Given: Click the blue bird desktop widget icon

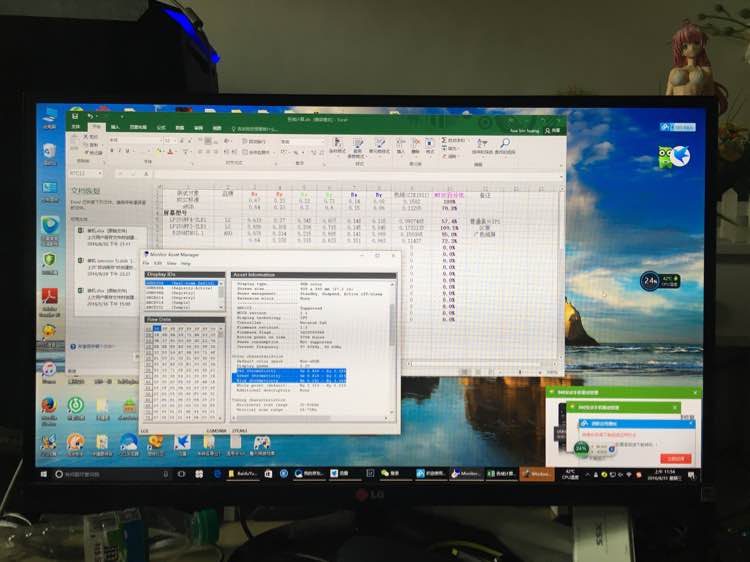Looking at the screenshot, I should tap(680, 155).
